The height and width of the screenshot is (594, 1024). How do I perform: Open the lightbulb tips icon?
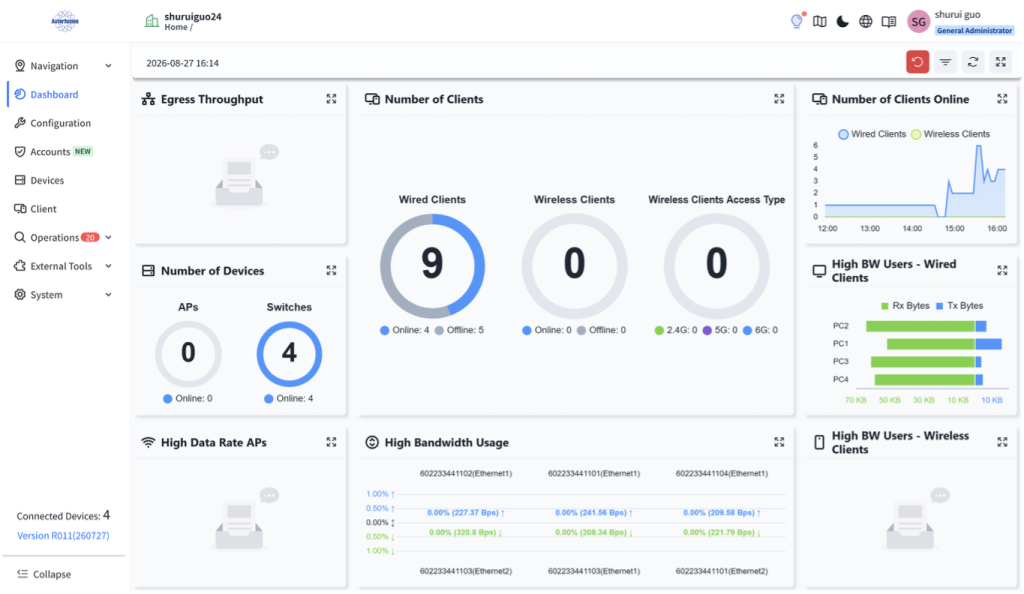[x=797, y=21]
